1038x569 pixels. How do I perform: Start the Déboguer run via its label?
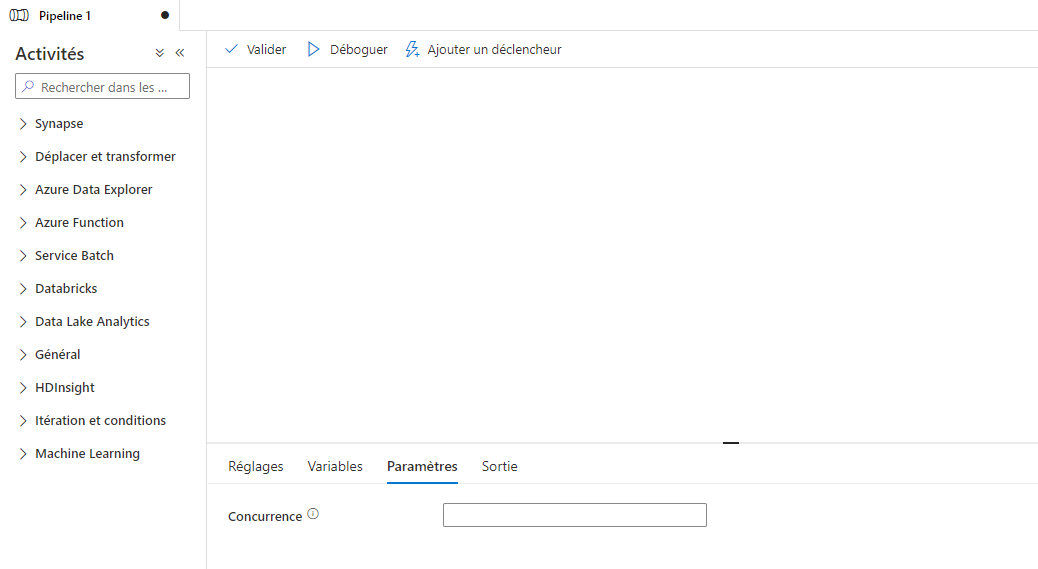click(359, 50)
